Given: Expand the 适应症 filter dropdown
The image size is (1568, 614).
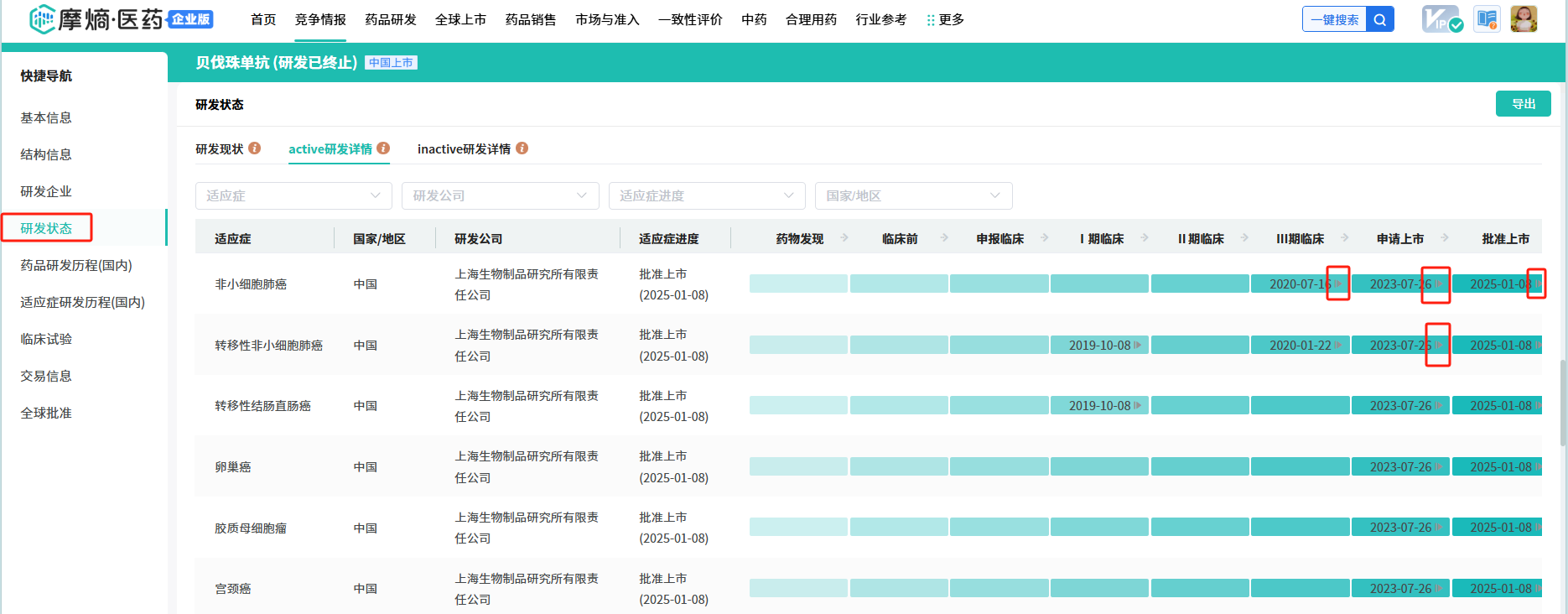Looking at the screenshot, I should click(293, 195).
